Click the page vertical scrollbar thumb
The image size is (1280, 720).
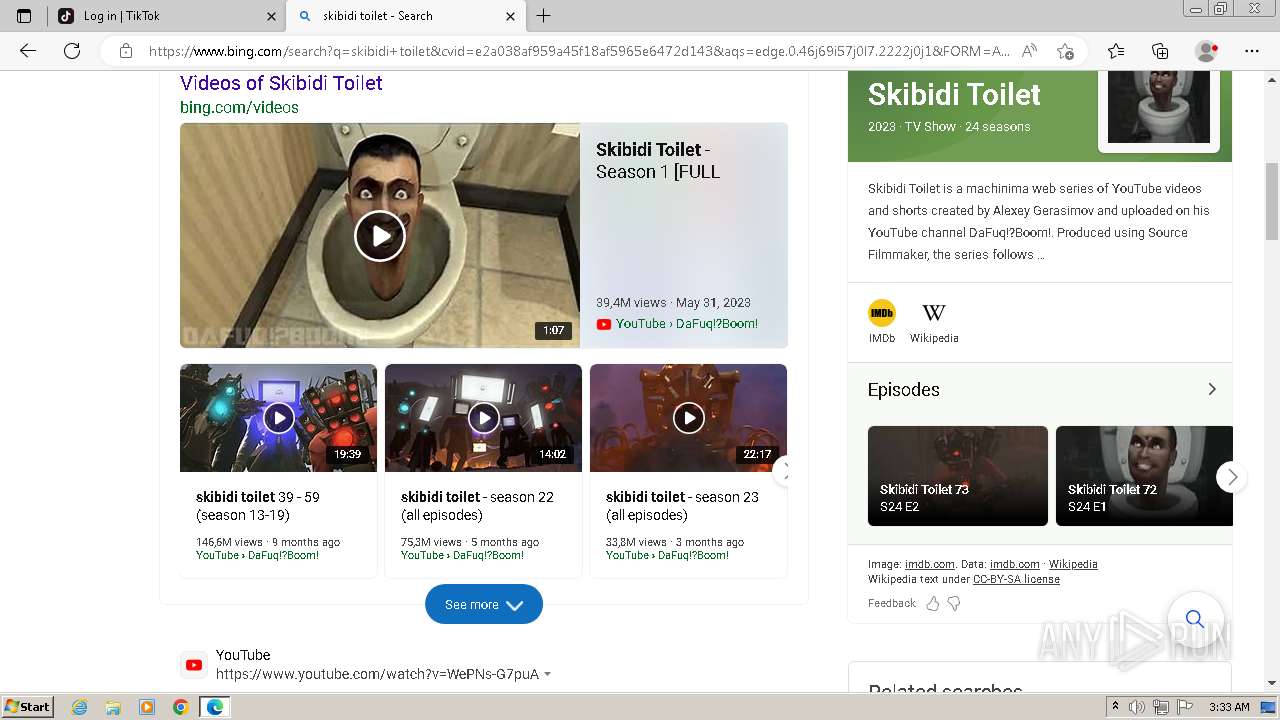point(1272,201)
